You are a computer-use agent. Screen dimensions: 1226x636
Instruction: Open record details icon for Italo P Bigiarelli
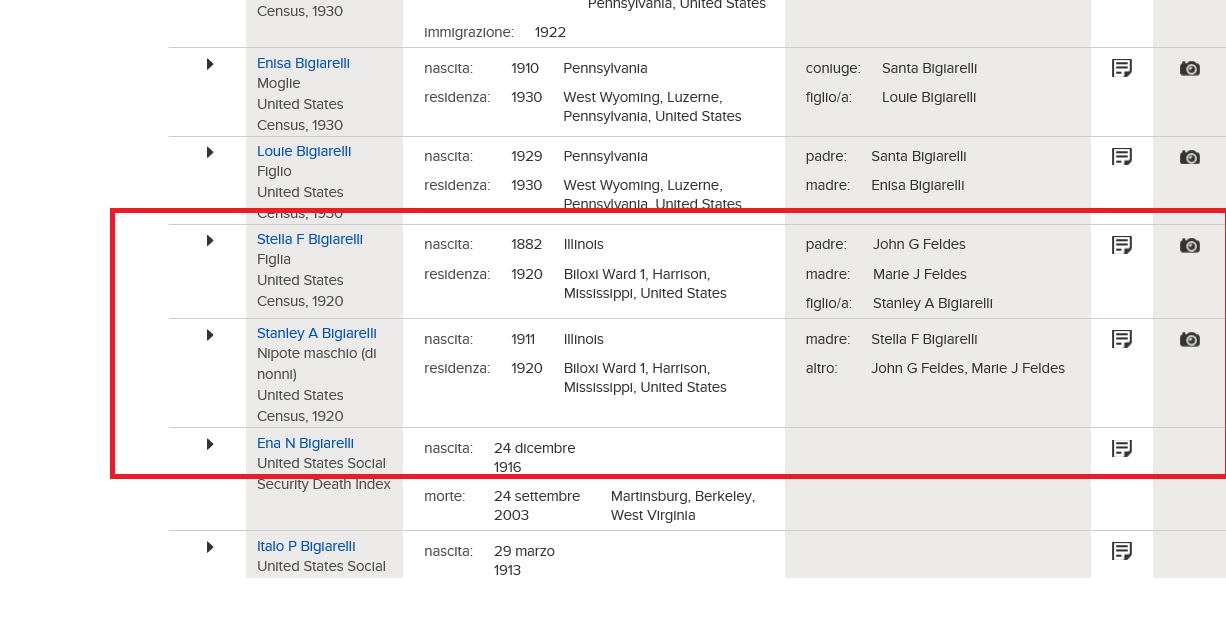coord(1122,551)
